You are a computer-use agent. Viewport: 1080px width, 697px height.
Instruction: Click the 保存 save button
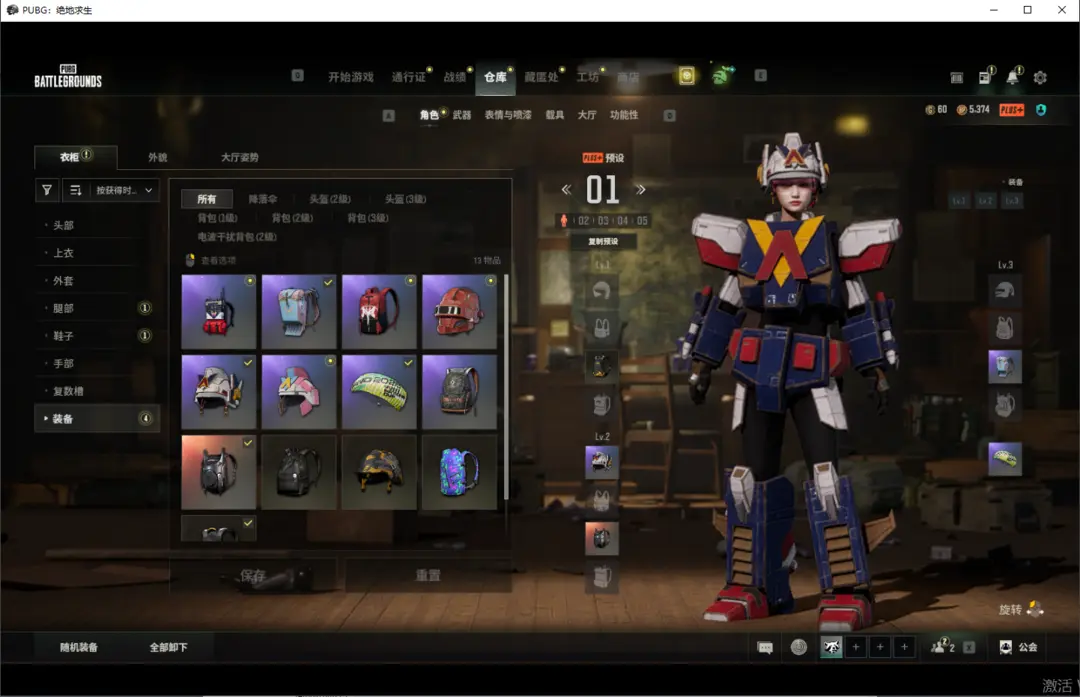pyautogui.click(x=253, y=575)
